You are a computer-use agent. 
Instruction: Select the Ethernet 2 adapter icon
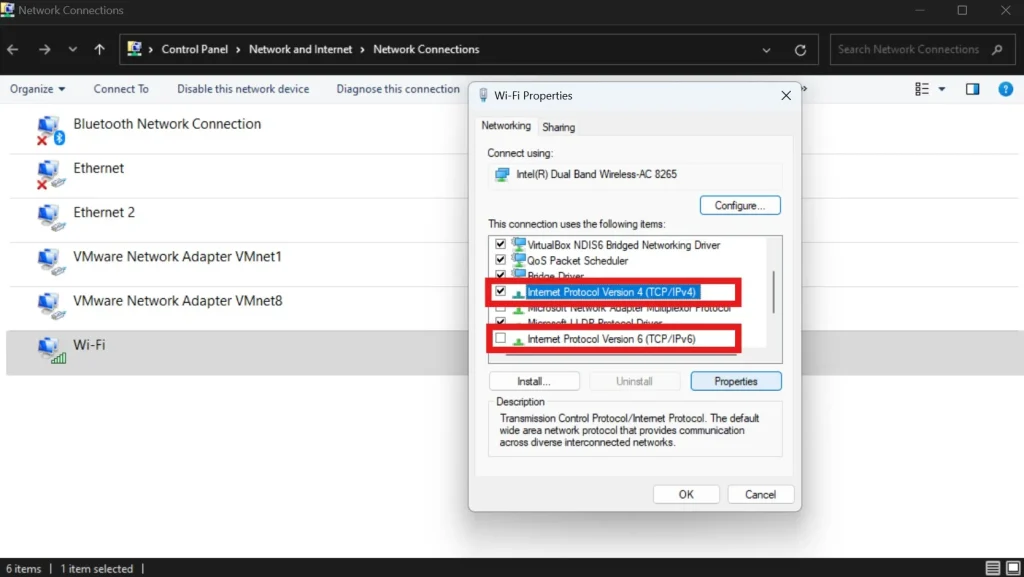[49, 217]
